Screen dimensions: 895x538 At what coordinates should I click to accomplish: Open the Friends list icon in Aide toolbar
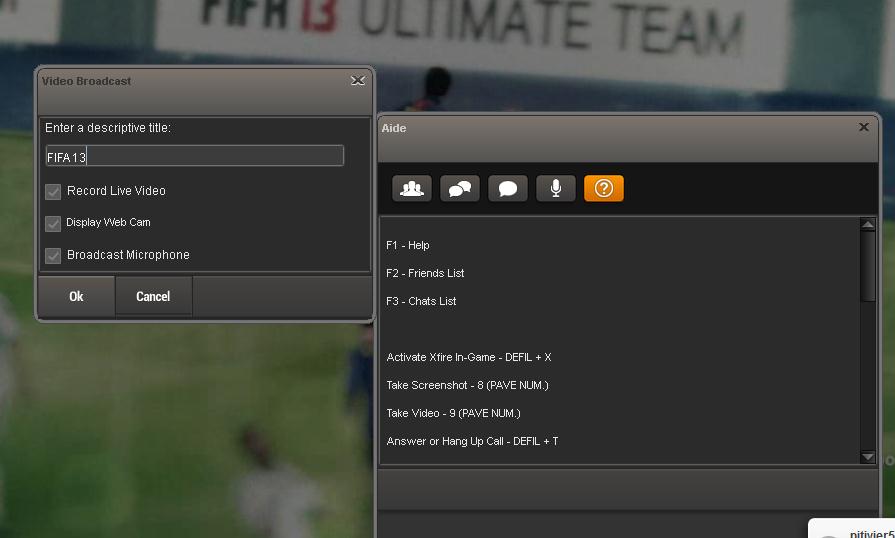412,188
